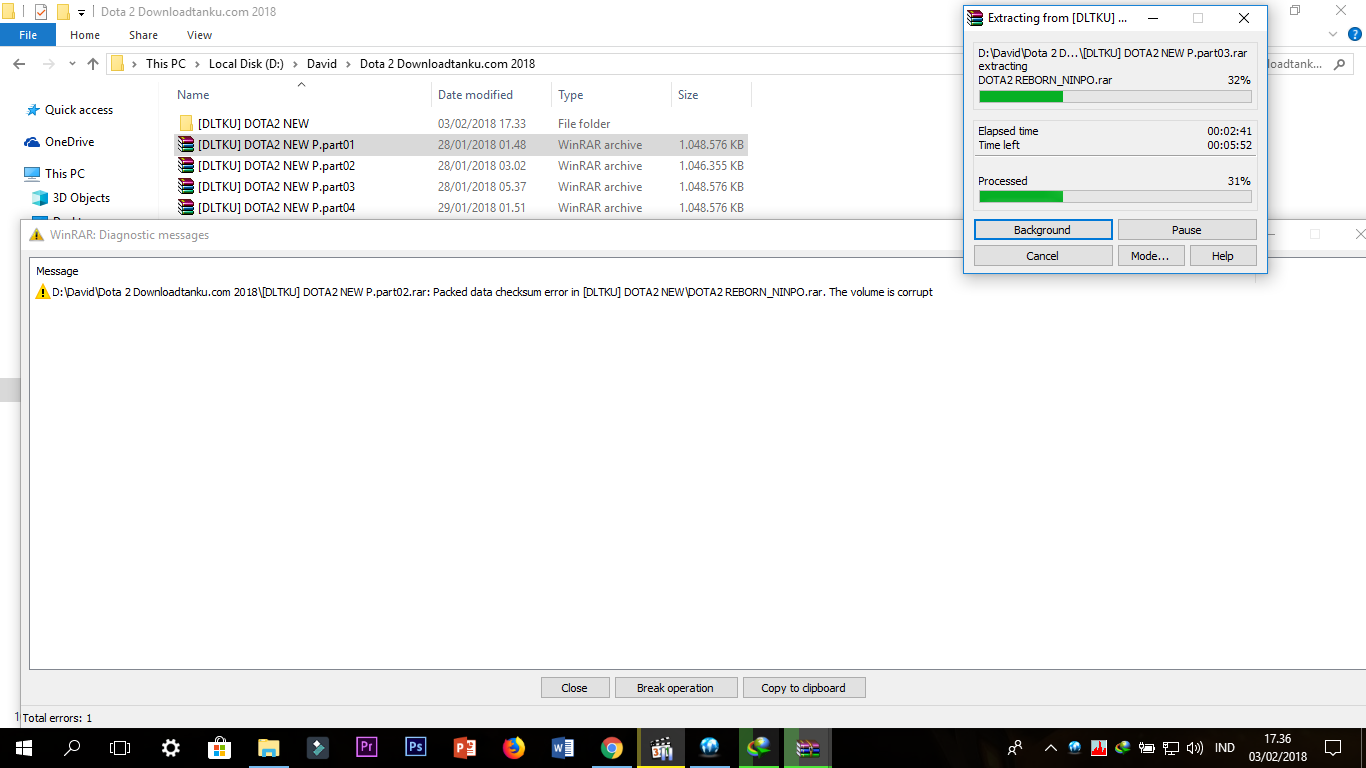Viewport: 1366px width, 768px height.
Task: Open Task View on the taskbar
Action: [120, 748]
